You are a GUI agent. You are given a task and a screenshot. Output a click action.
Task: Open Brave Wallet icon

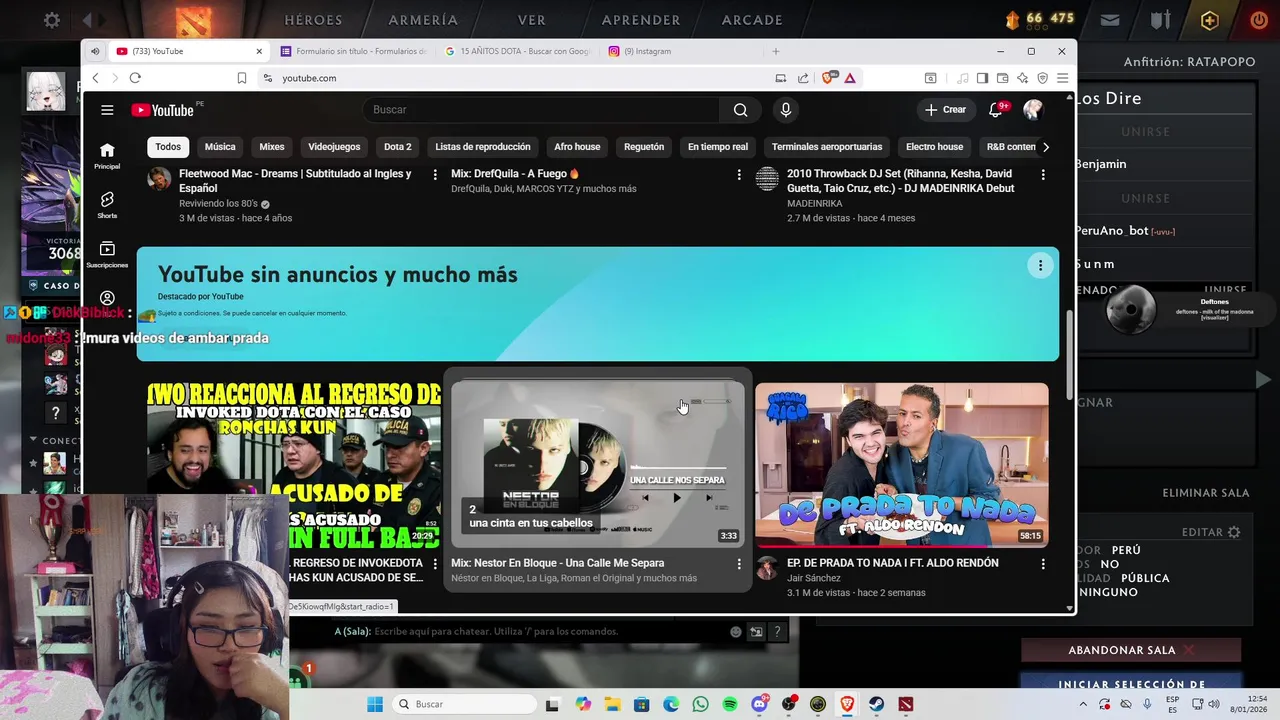1002,78
